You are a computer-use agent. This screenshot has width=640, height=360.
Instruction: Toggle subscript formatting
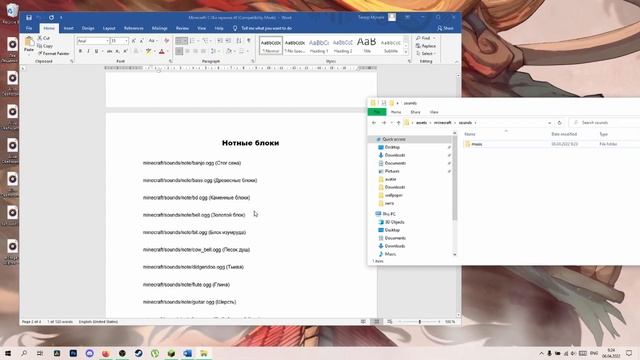click(x=117, y=51)
